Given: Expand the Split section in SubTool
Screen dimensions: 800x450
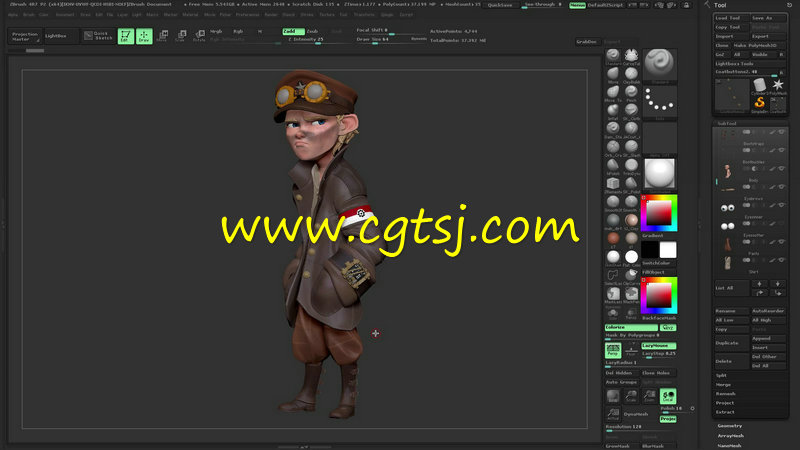Looking at the screenshot, I should (x=721, y=375).
